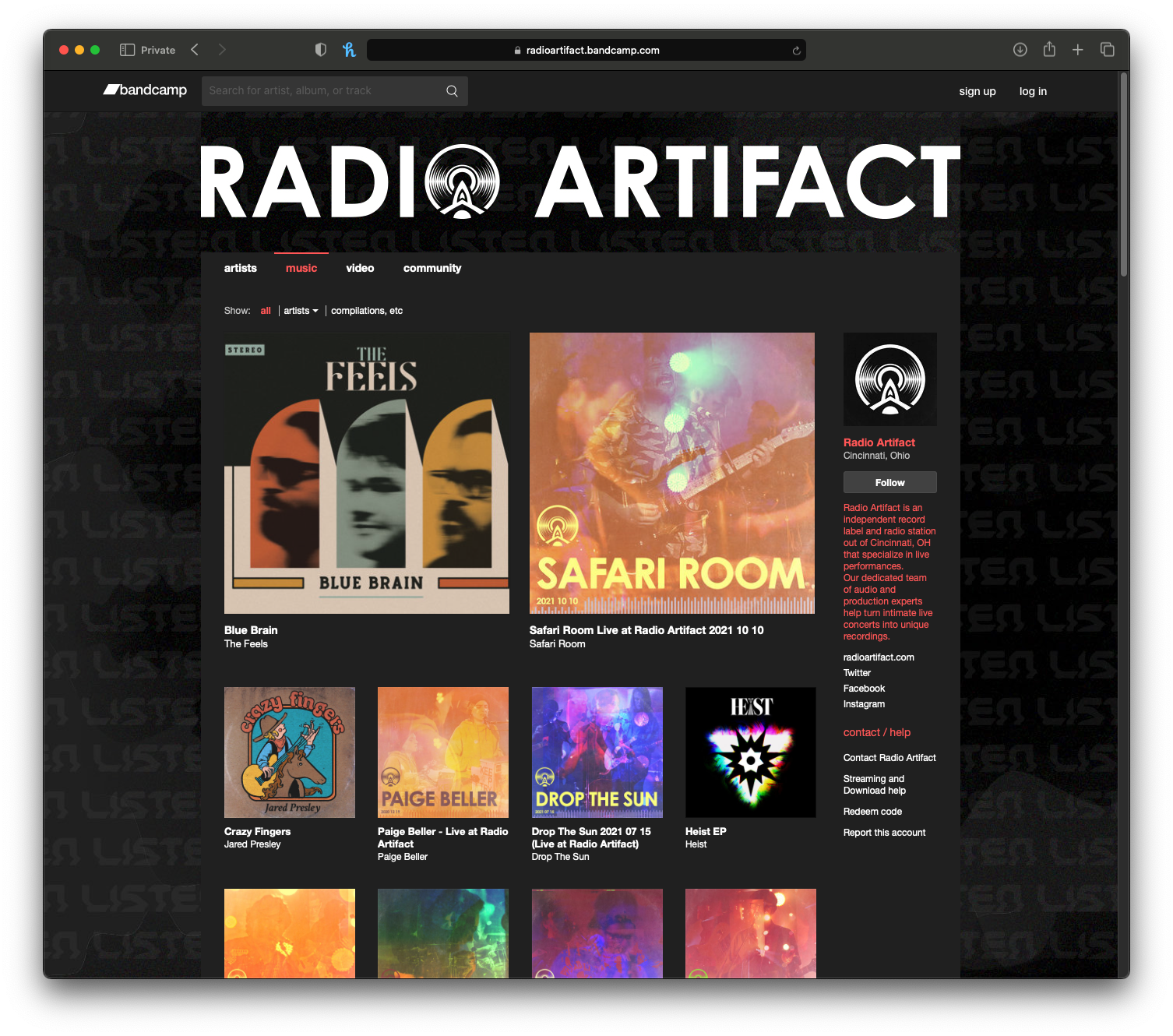The height and width of the screenshot is (1036, 1173).
Task: Click the Blue Brain title text
Action: pos(251,630)
